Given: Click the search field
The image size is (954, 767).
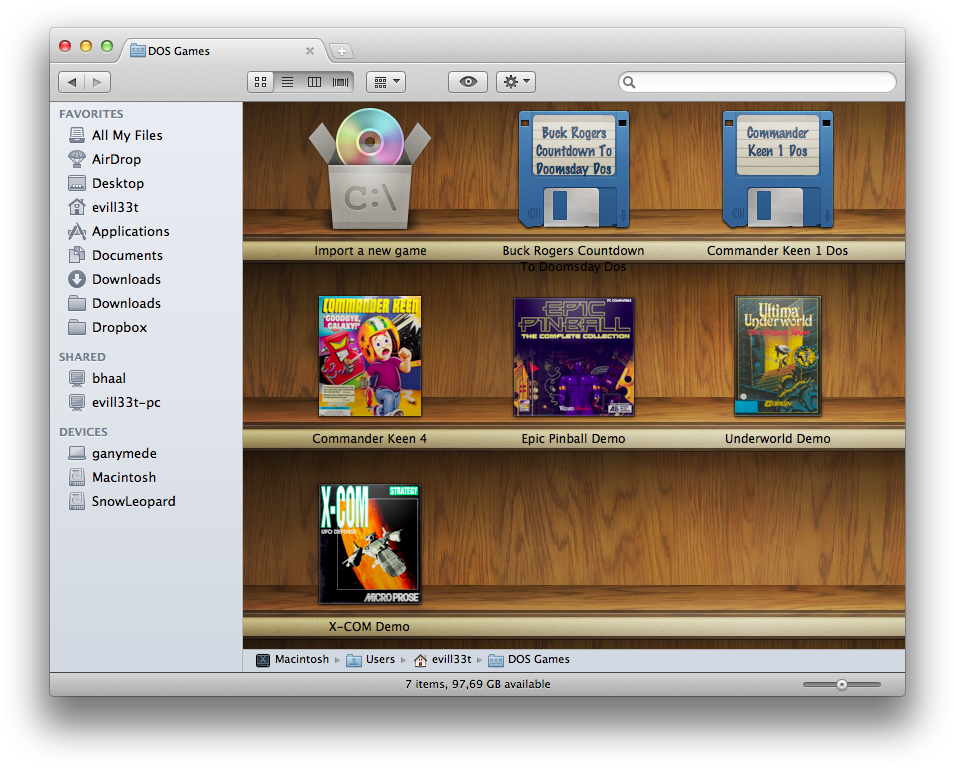Looking at the screenshot, I should pos(757,82).
